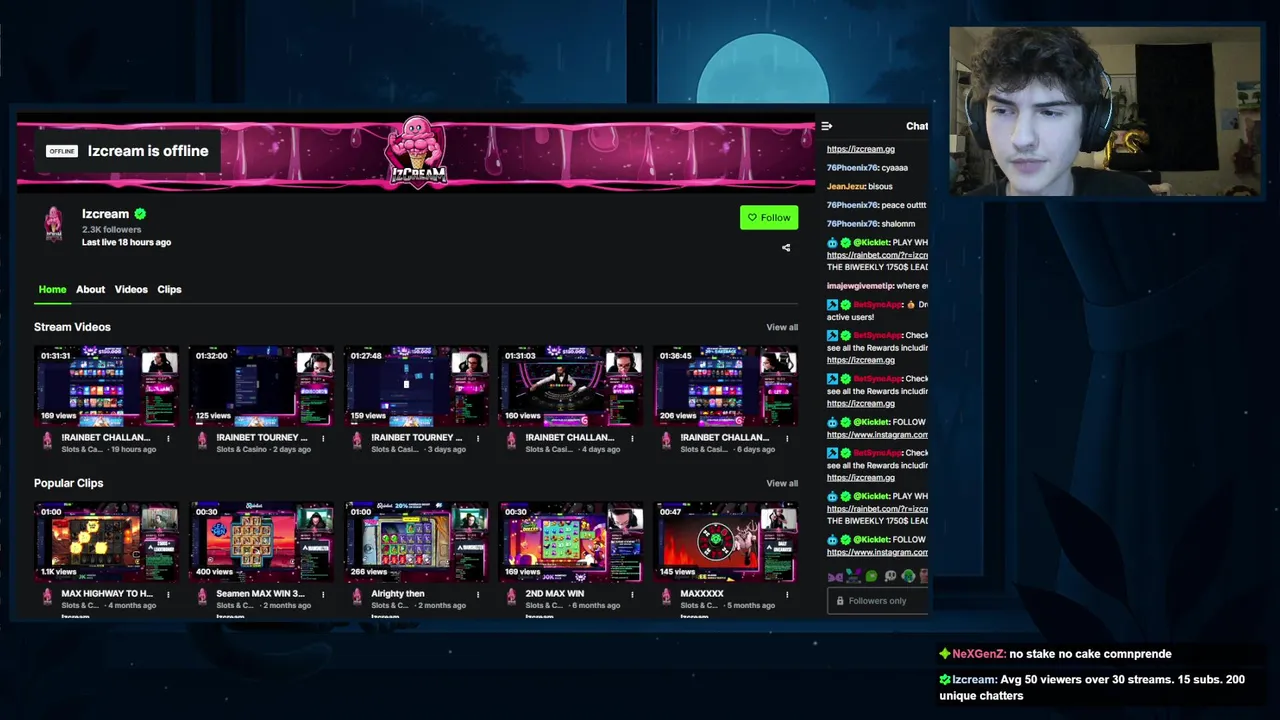This screenshot has width=1280, height=720.
Task: Open the Videos tab
Action: coord(131,289)
